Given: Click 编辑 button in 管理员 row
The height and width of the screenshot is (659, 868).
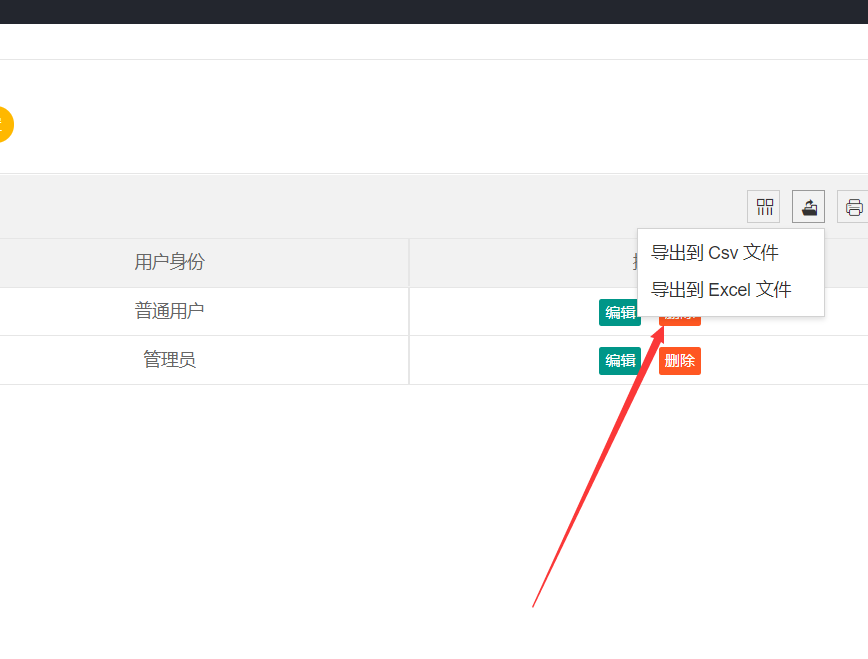Looking at the screenshot, I should click(x=619, y=361).
